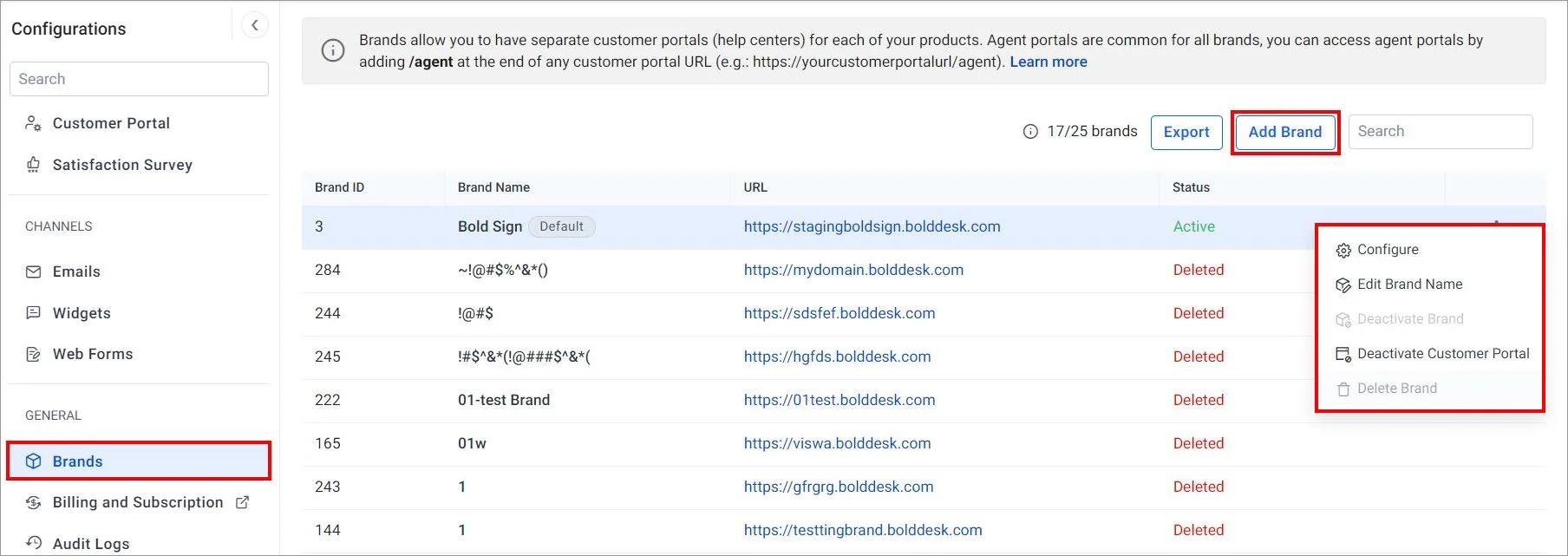Open Billing and Subscription external link icon
1568x556 pixels.
click(243, 502)
